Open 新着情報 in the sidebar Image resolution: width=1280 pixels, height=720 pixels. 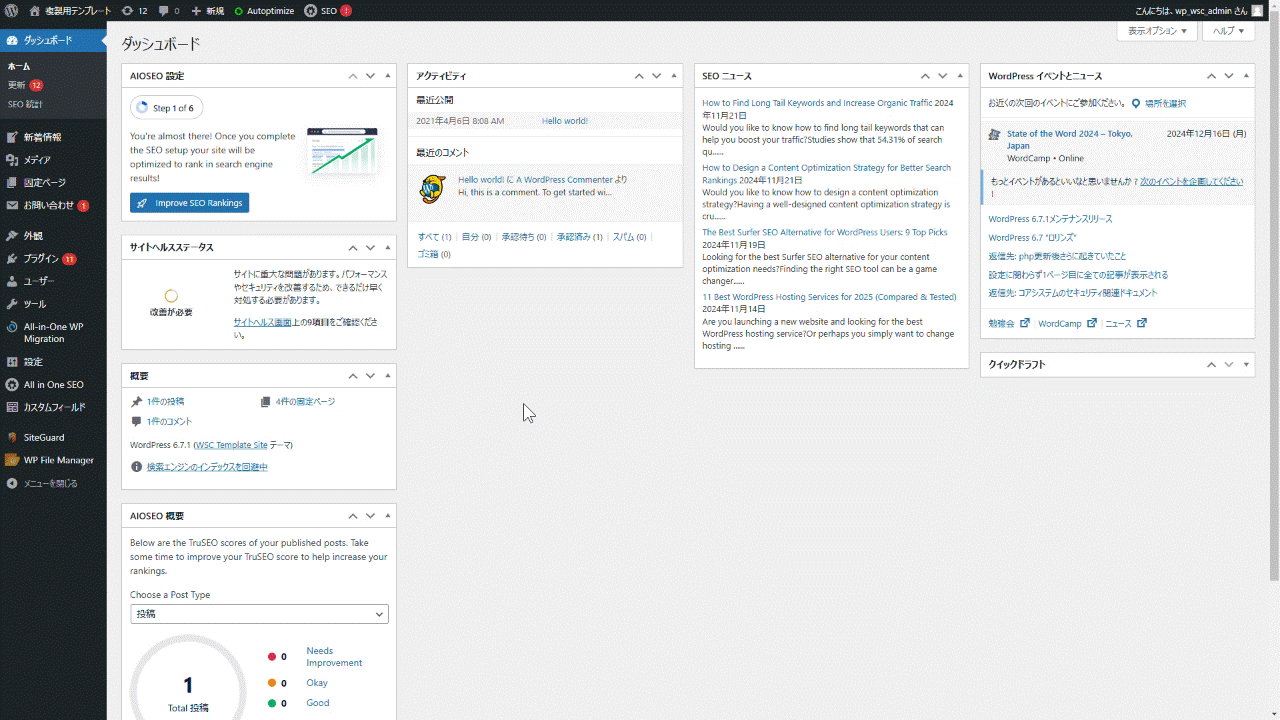click(53, 137)
